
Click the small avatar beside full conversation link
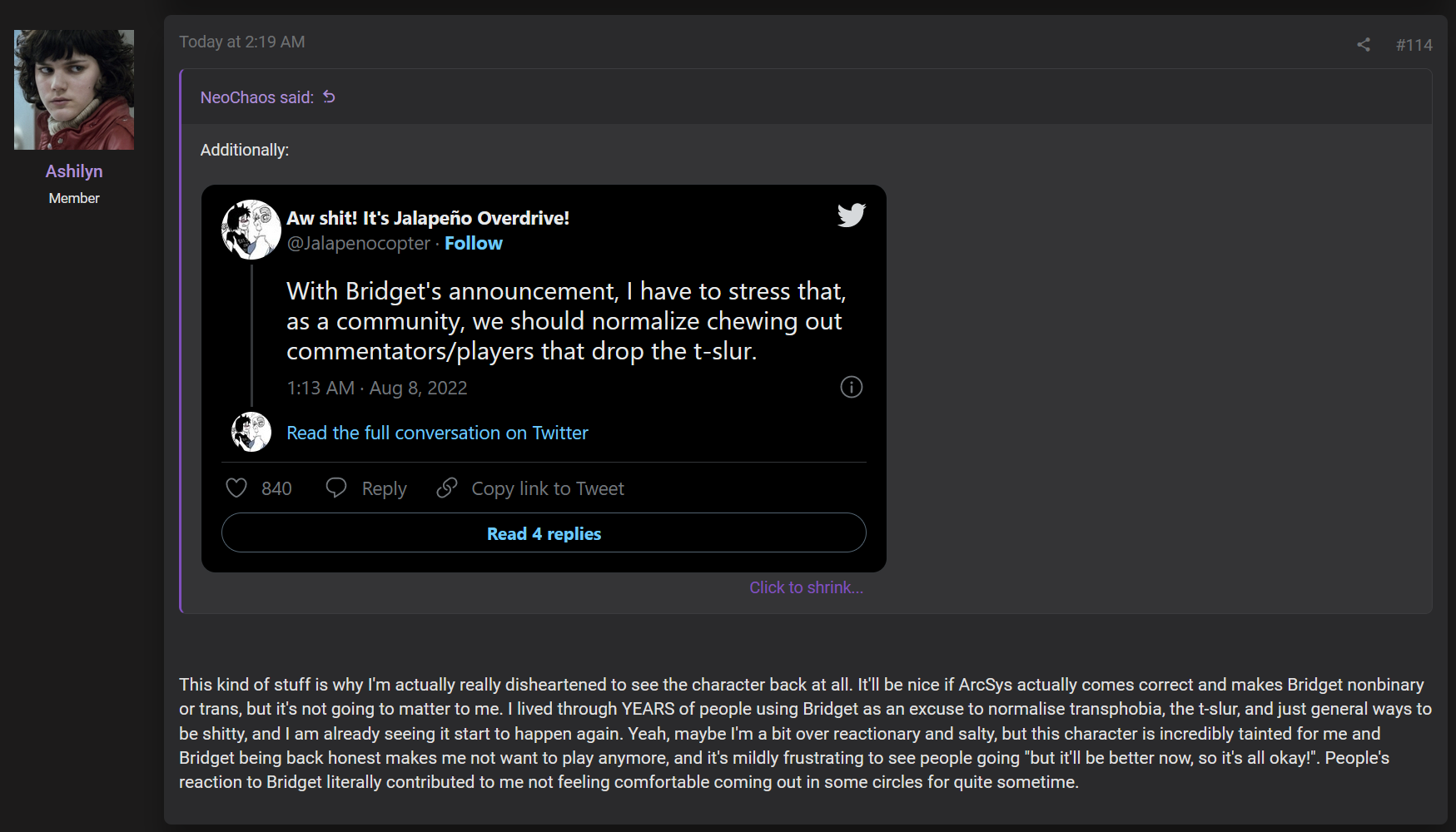pyautogui.click(x=251, y=432)
